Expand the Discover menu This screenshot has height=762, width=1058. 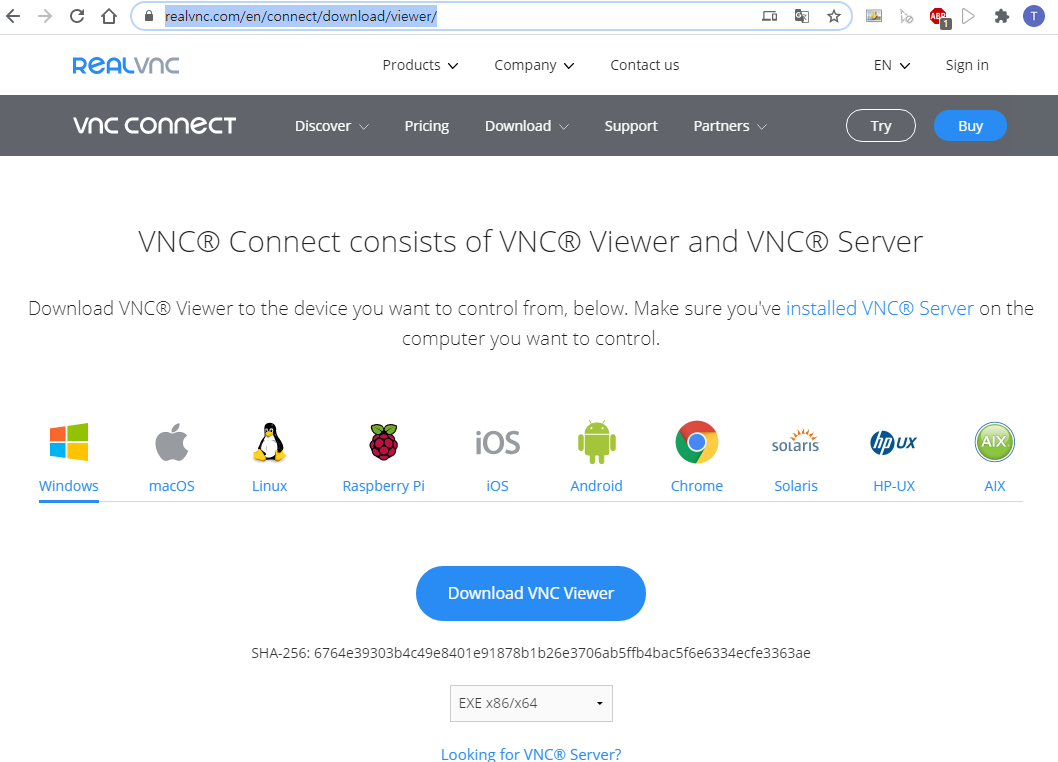coord(332,126)
